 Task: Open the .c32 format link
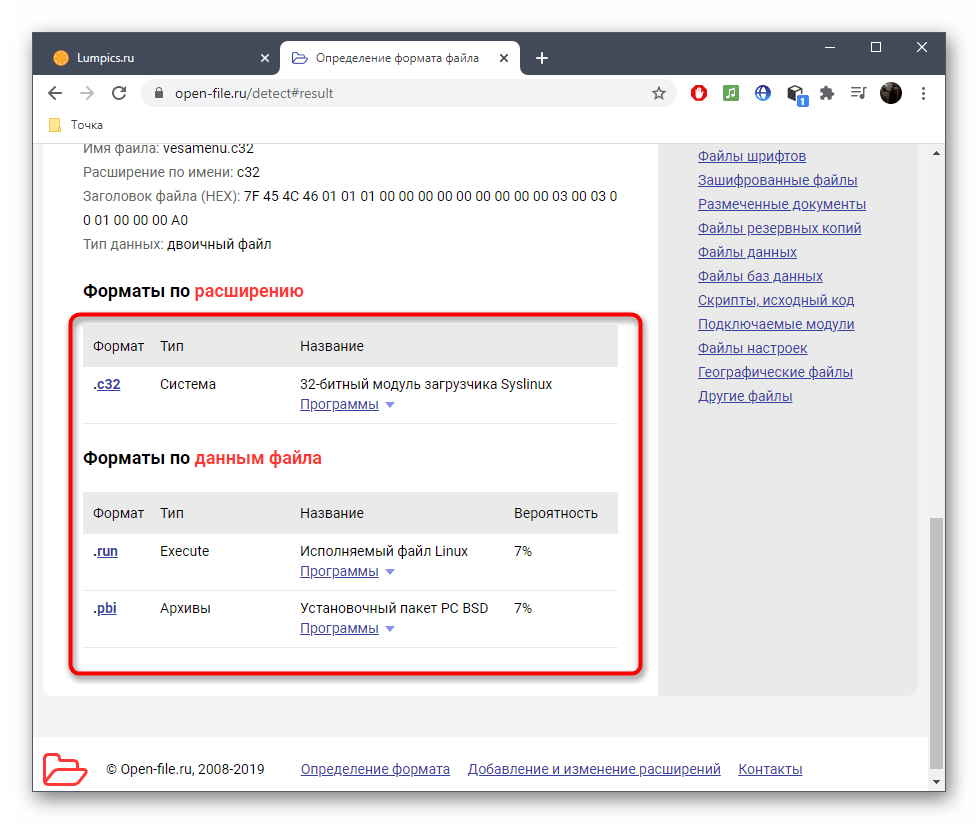point(107,384)
